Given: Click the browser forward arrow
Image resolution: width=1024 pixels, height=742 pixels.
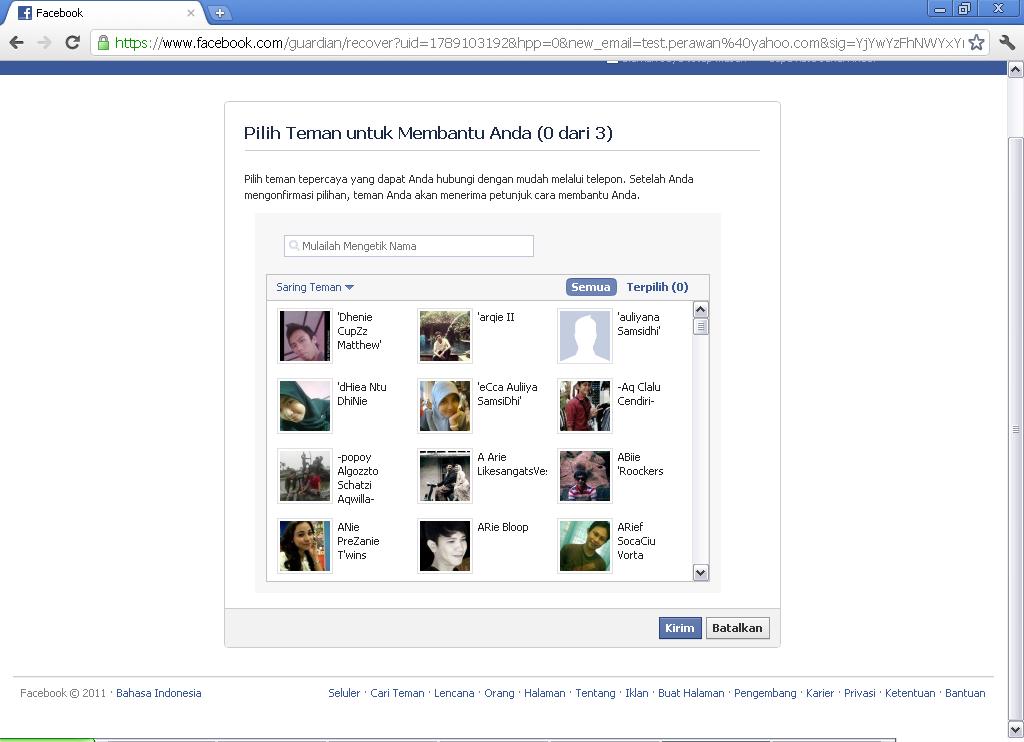Looking at the screenshot, I should [44, 43].
